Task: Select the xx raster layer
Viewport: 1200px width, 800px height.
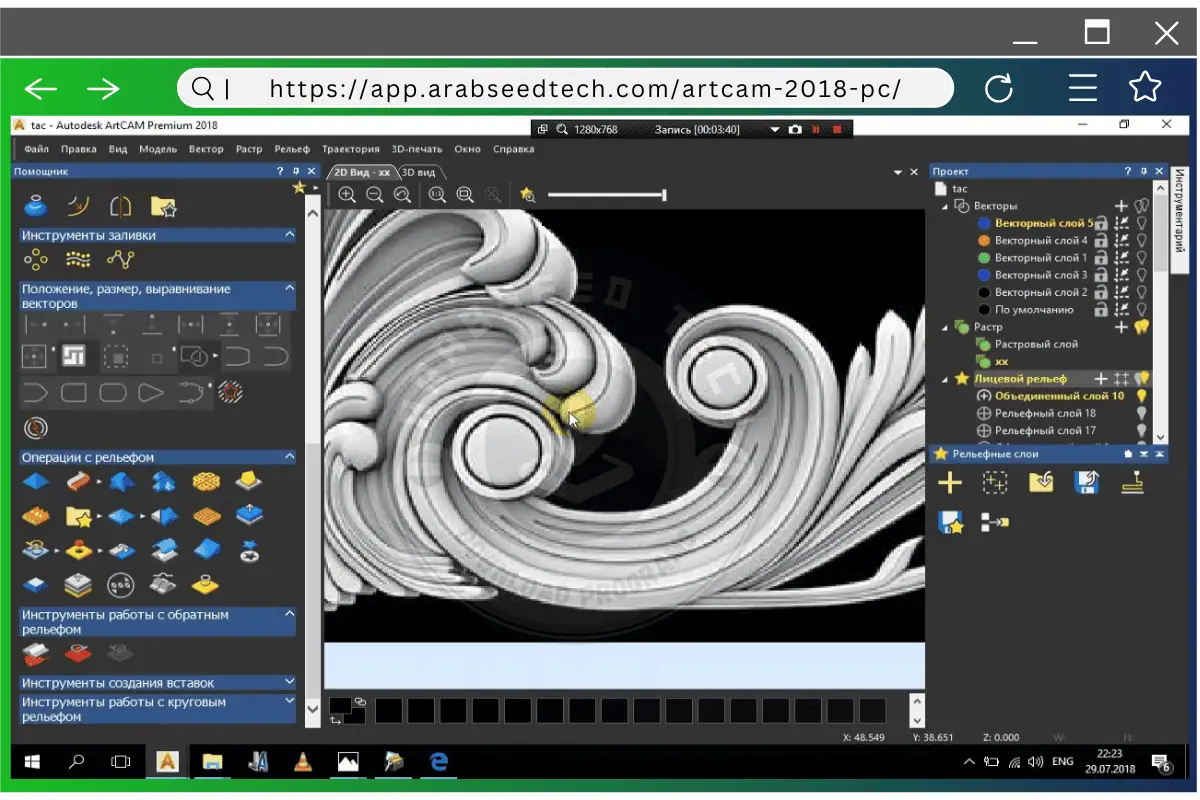Action: pos(1001,359)
